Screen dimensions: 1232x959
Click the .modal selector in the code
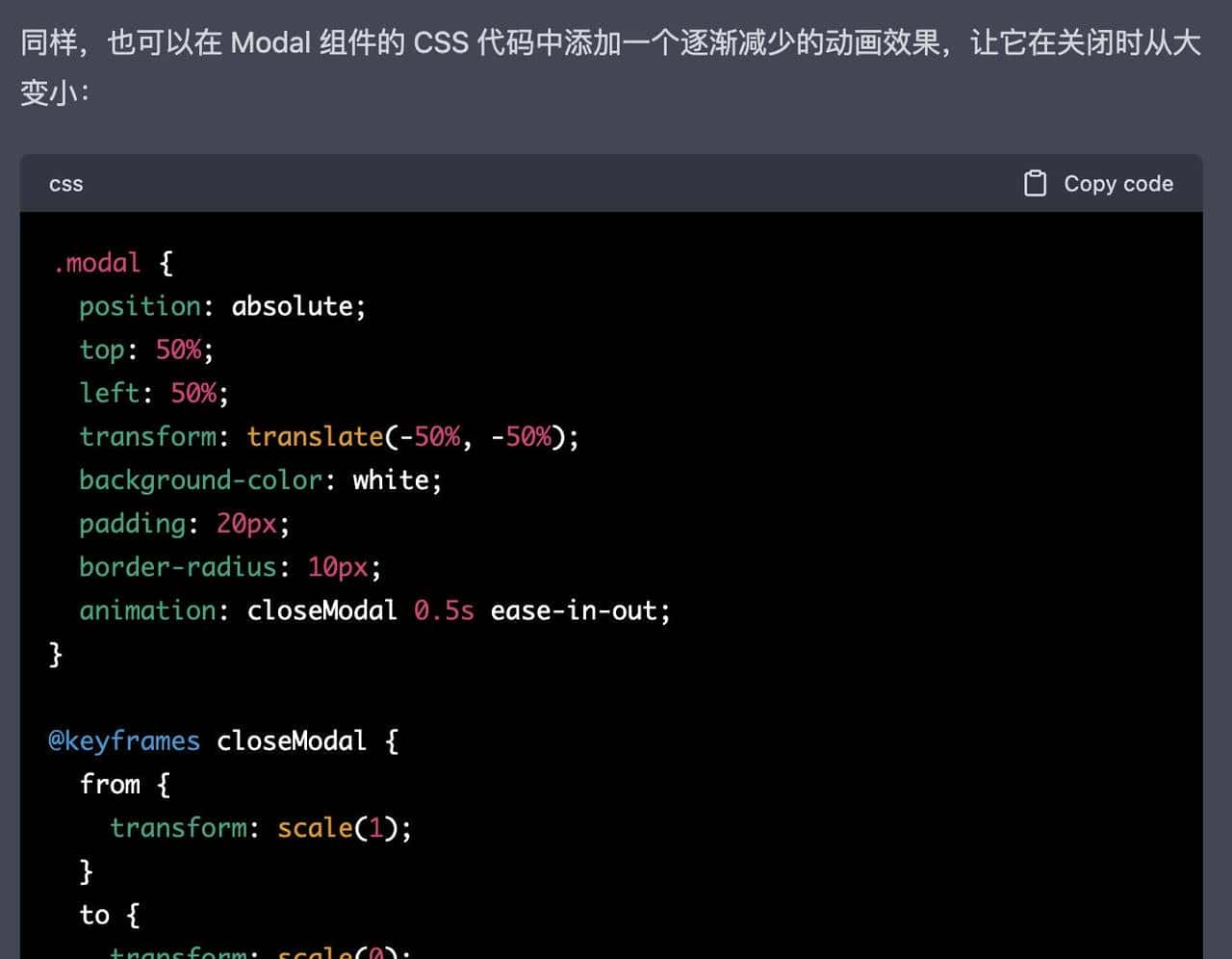click(x=95, y=262)
